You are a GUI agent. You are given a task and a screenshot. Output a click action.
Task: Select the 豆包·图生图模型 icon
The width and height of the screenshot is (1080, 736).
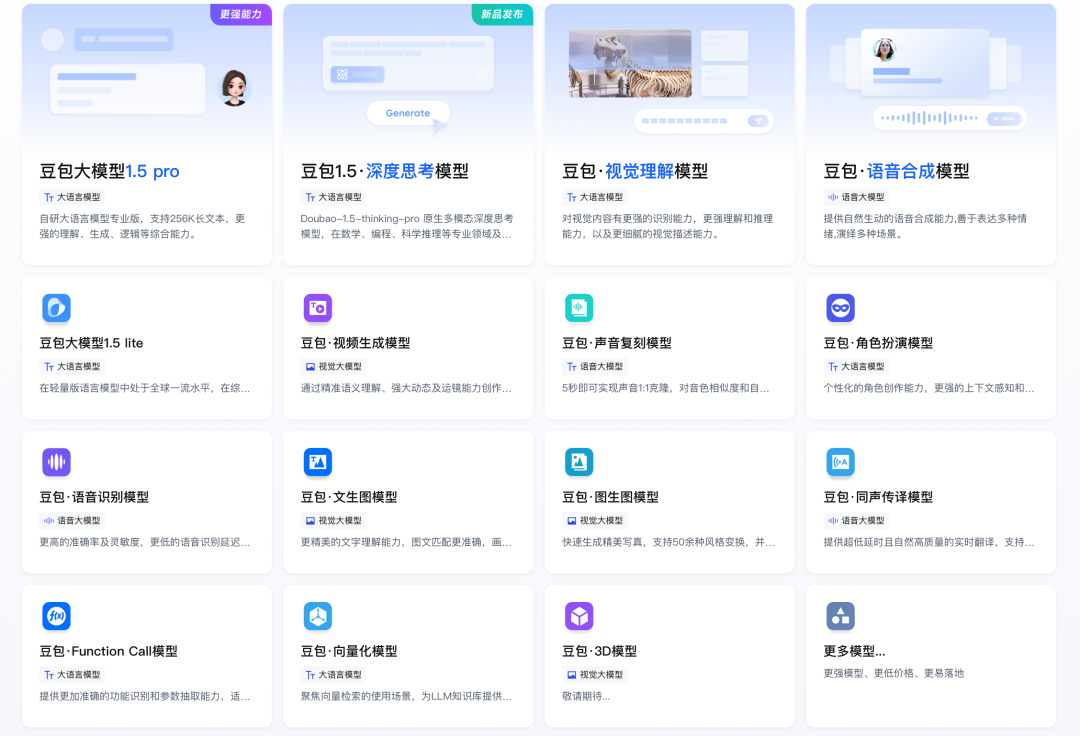coord(578,462)
